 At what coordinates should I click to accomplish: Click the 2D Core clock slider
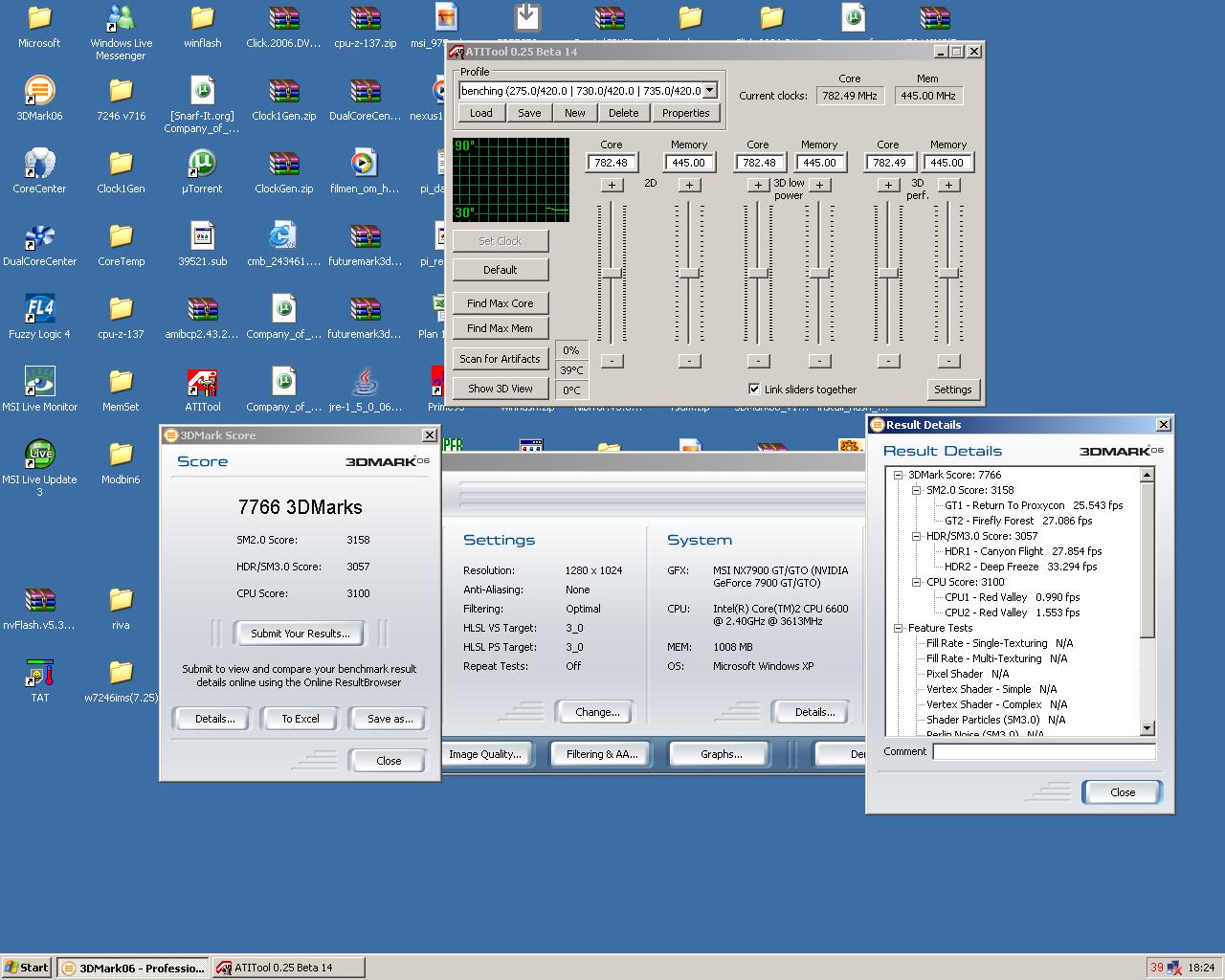coord(612,274)
